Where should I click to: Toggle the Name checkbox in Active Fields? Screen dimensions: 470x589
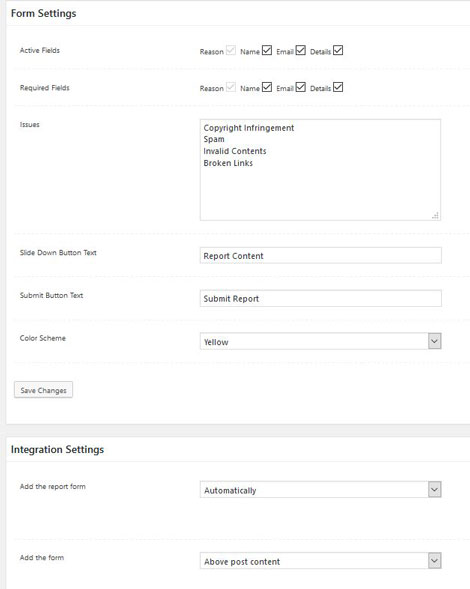pyautogui.click(x=267, y=50)
